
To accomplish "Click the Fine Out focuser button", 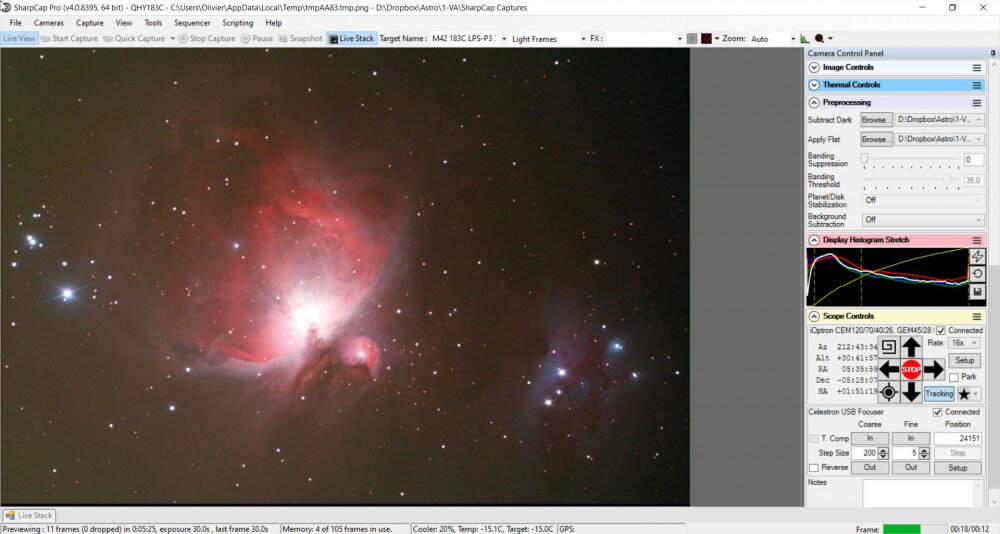I will pyautogui.click(x=911, y=468).
